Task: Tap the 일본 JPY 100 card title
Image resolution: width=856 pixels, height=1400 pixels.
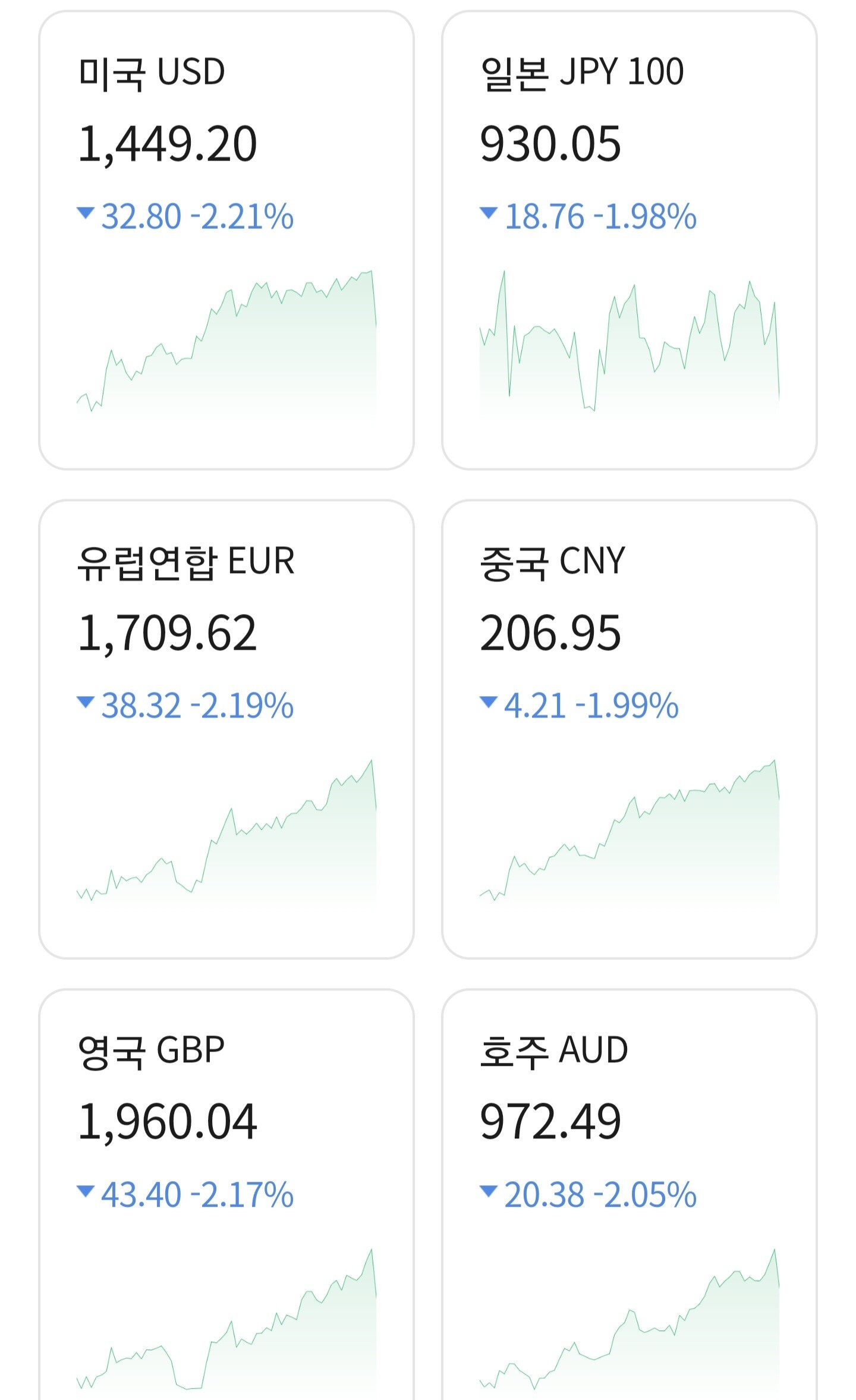Action: tap(582, 73)
